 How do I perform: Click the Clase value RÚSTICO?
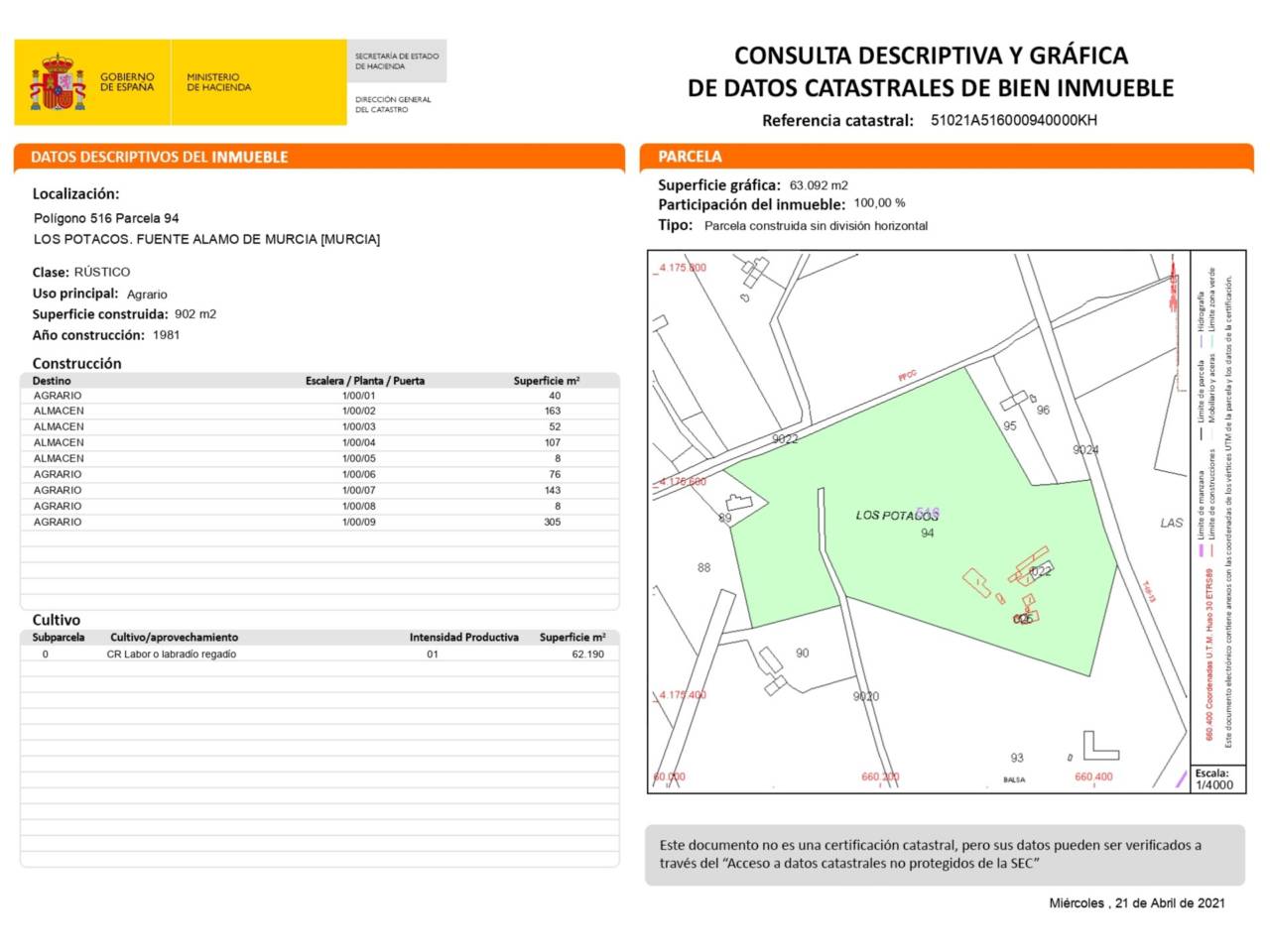coord(102,272)
